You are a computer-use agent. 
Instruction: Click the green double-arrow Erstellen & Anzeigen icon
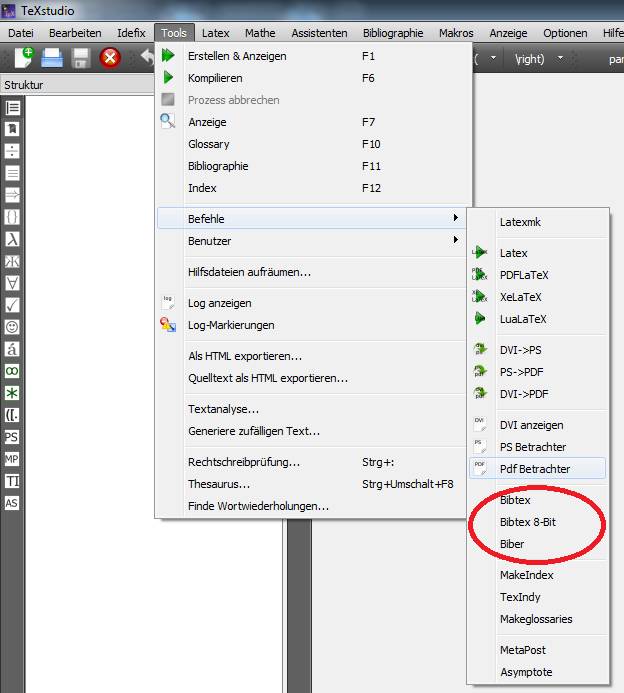(x=168, y=56)
